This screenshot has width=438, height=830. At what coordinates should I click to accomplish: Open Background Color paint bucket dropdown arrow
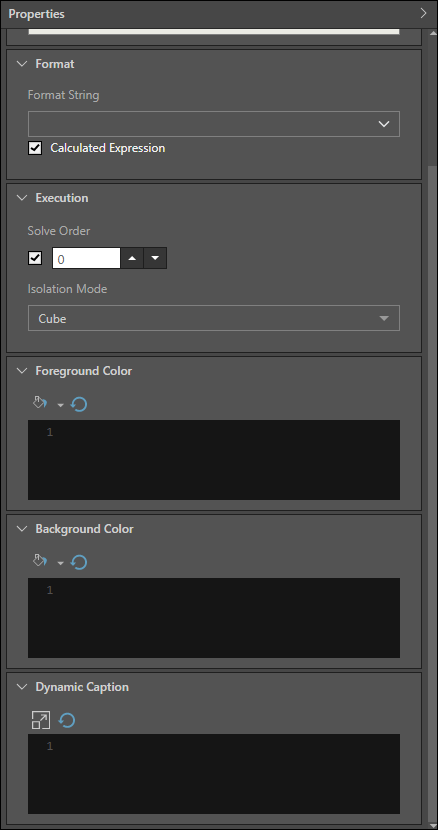tap(60, 563)
